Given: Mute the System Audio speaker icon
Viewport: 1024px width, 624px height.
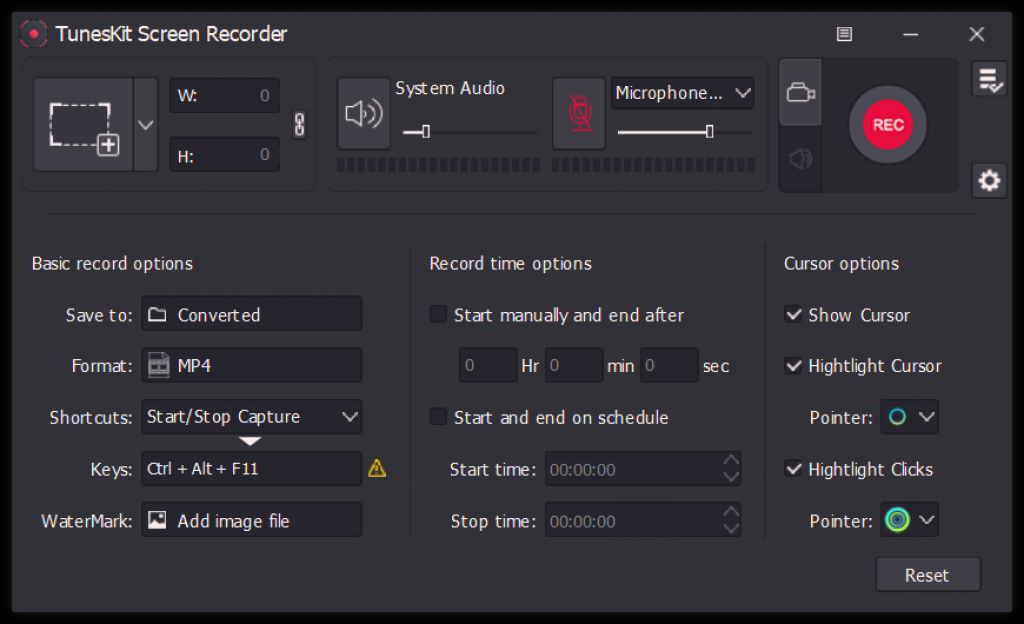Looking at the screenshot, I should tap(364, 114).
